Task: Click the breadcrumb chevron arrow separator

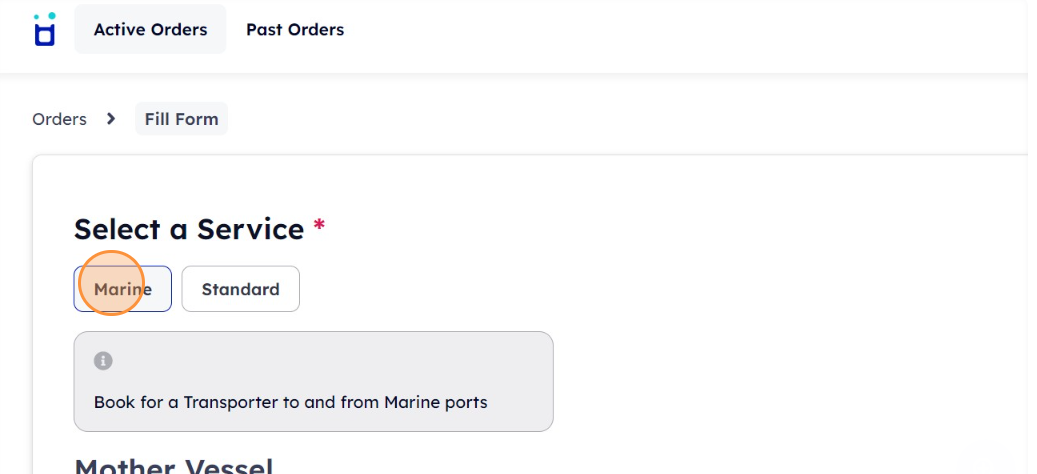Action: click(x=111, y=119)
